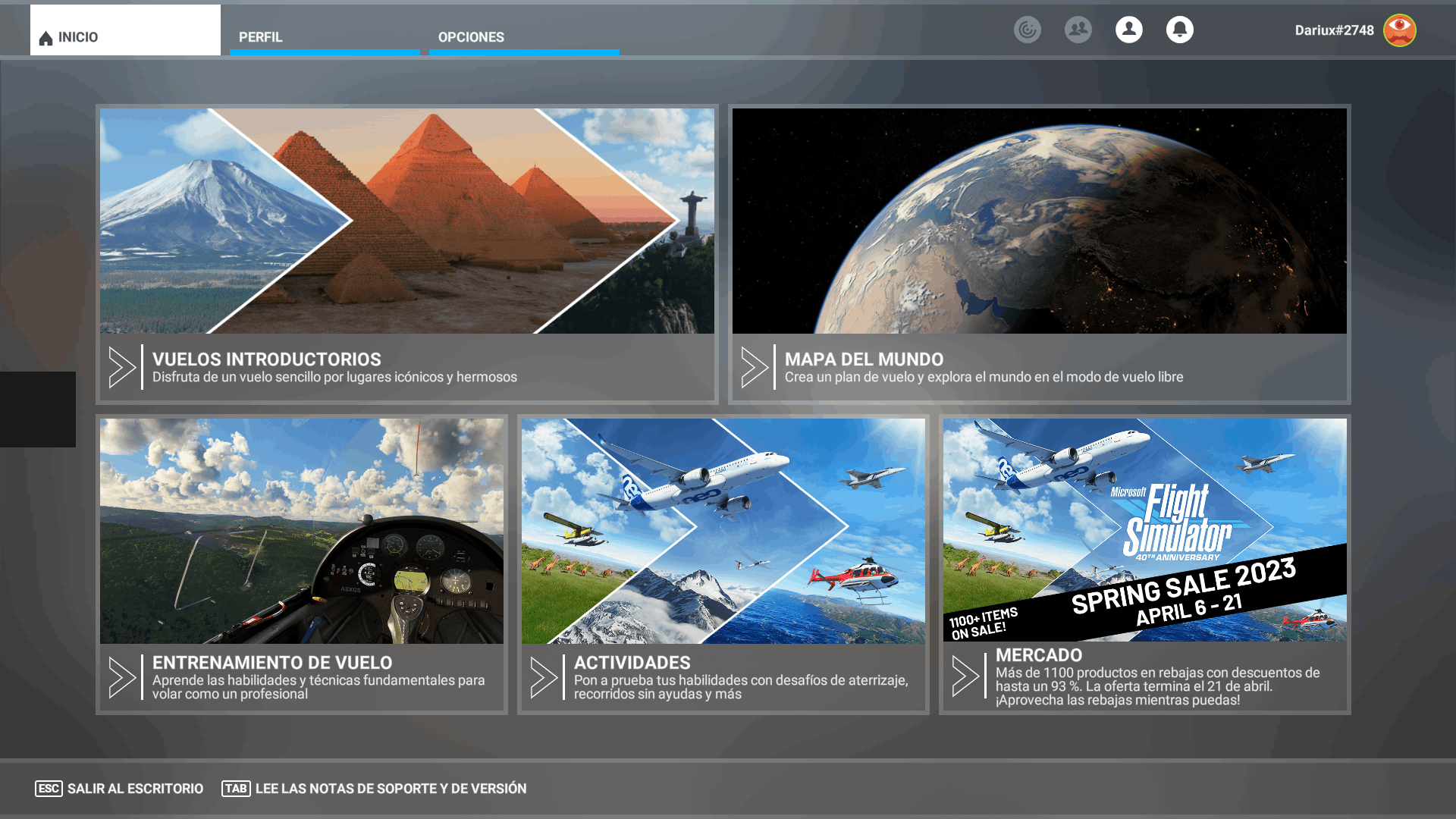Click chevron arrow beside Actividades
Image resolution: width=1456 pixels, height=819 pixels.
click(x=544, y=677)
